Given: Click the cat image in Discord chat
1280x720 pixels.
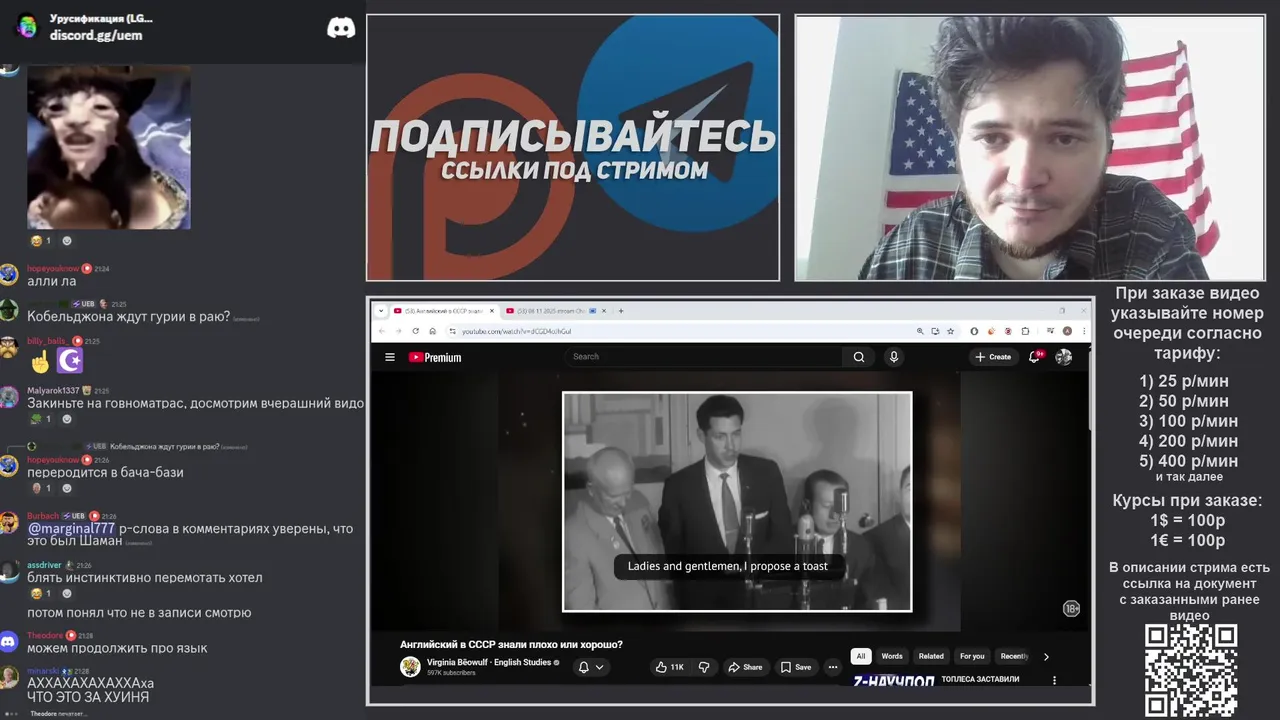Looking at the screenshot, I should click(x=108, y=147).
